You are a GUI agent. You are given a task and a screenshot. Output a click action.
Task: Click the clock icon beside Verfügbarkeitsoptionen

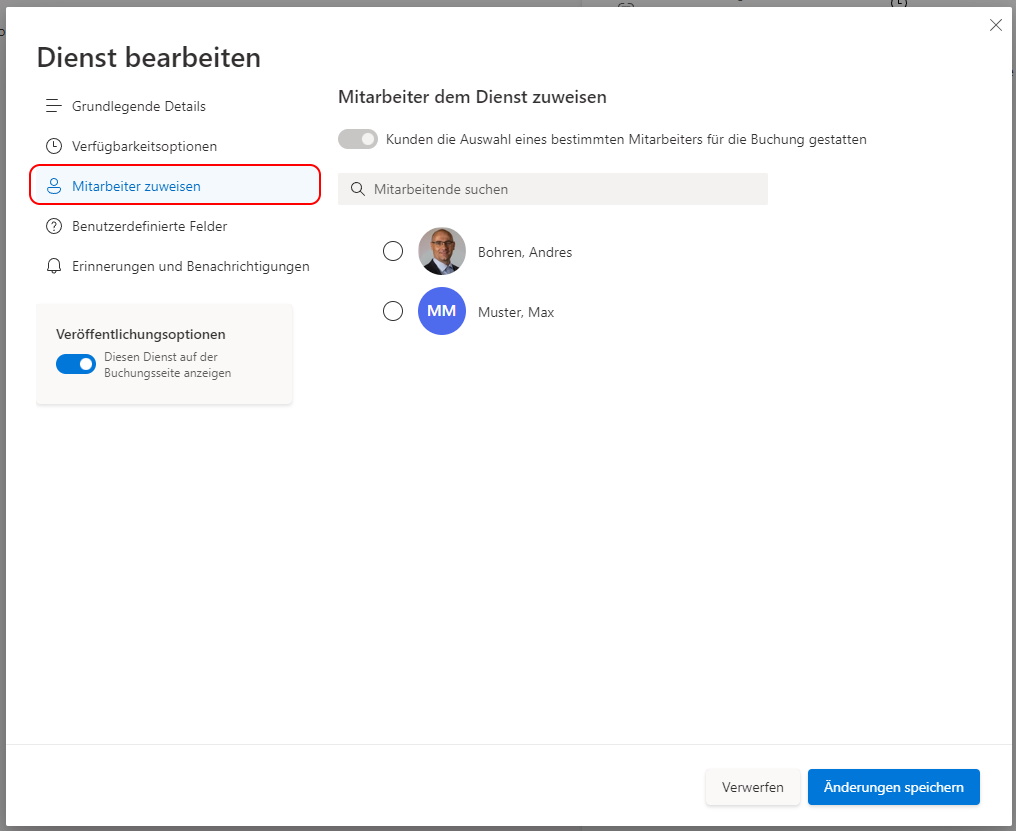pyautogui.click(x=54, y=146)
